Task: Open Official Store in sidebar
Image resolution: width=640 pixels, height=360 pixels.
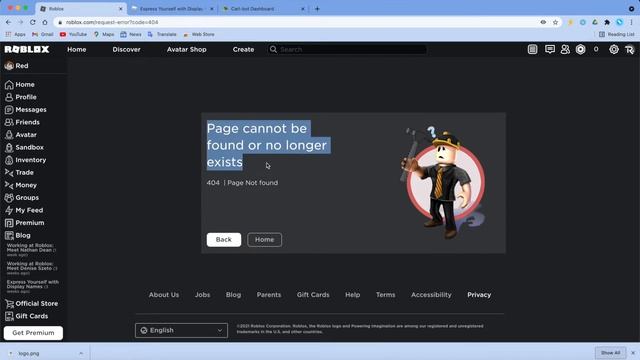Action: tap(31, 304)
